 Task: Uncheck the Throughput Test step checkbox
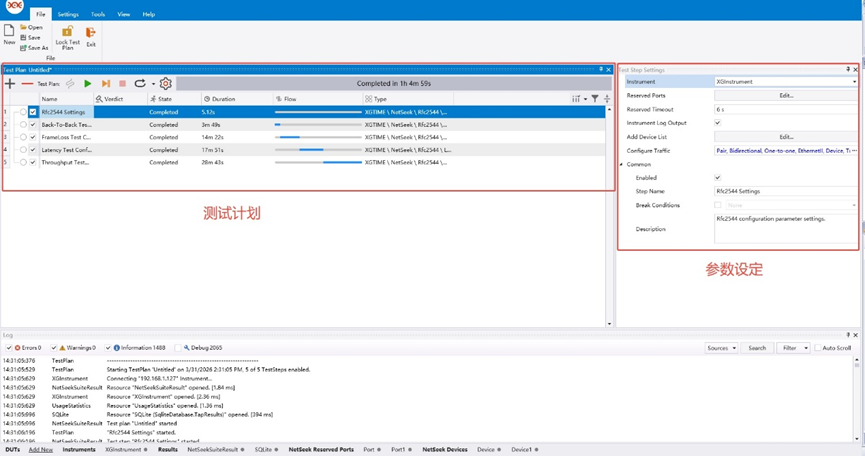pyautogui.click(x=33, y=162)
